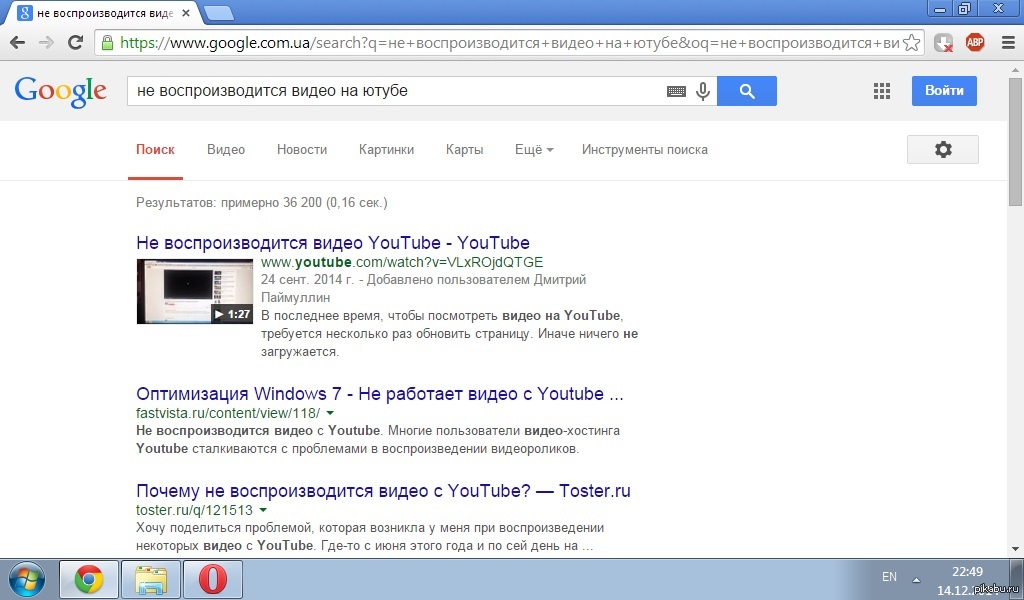Click the Chrome taskbar icon

89,579
